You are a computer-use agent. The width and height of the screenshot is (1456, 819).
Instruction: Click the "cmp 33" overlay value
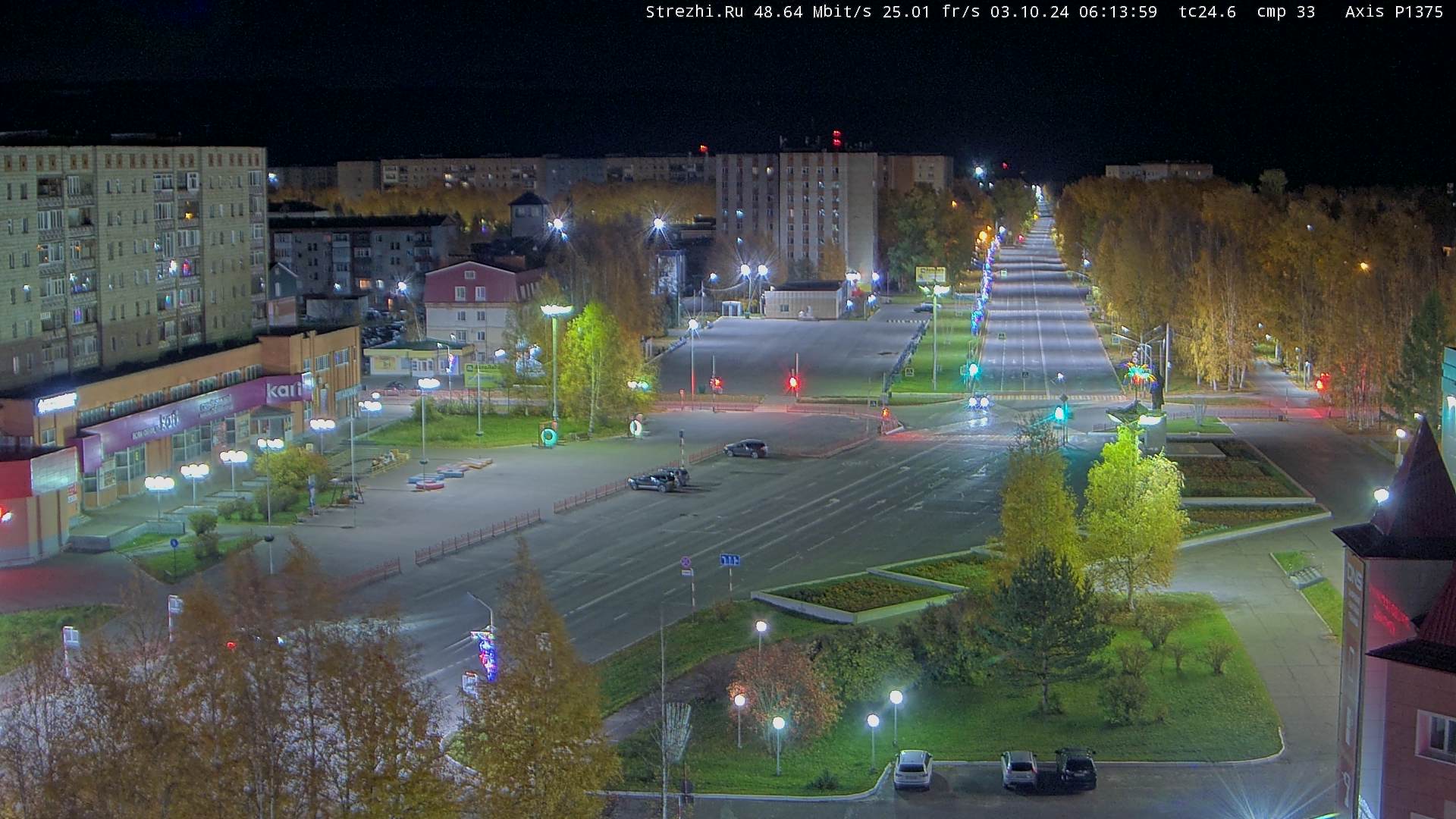point(1286,12)
